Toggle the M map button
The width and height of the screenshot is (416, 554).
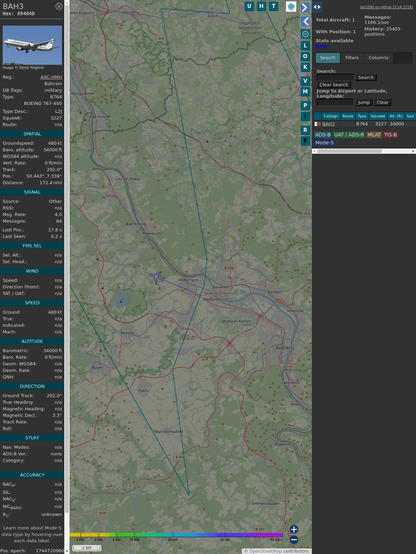point(305,92)
